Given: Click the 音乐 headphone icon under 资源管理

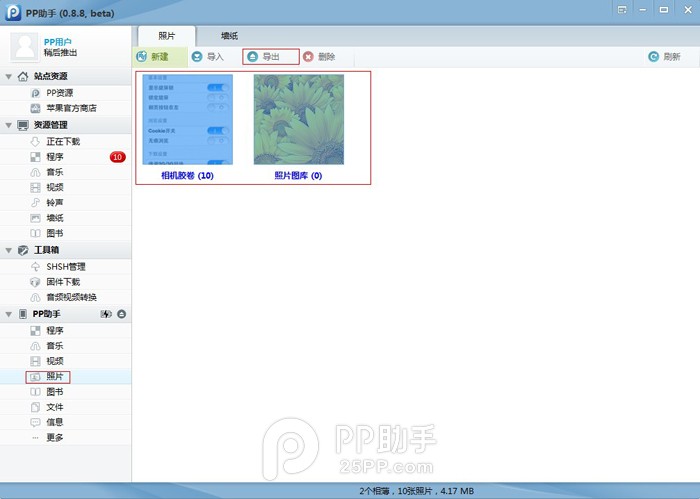Looking at the screenshot, I should pos(35,172).
